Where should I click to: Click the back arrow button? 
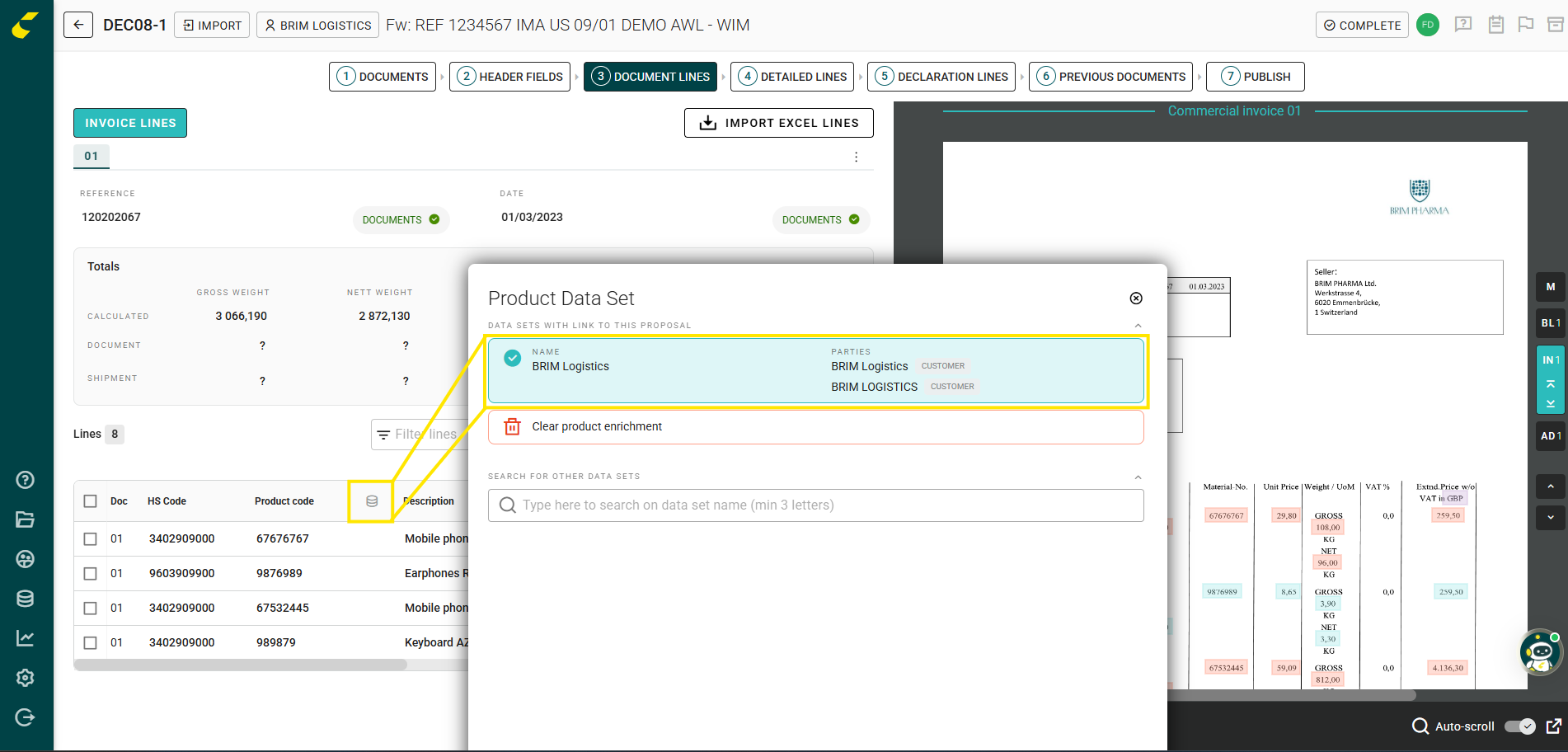point(78,25)
